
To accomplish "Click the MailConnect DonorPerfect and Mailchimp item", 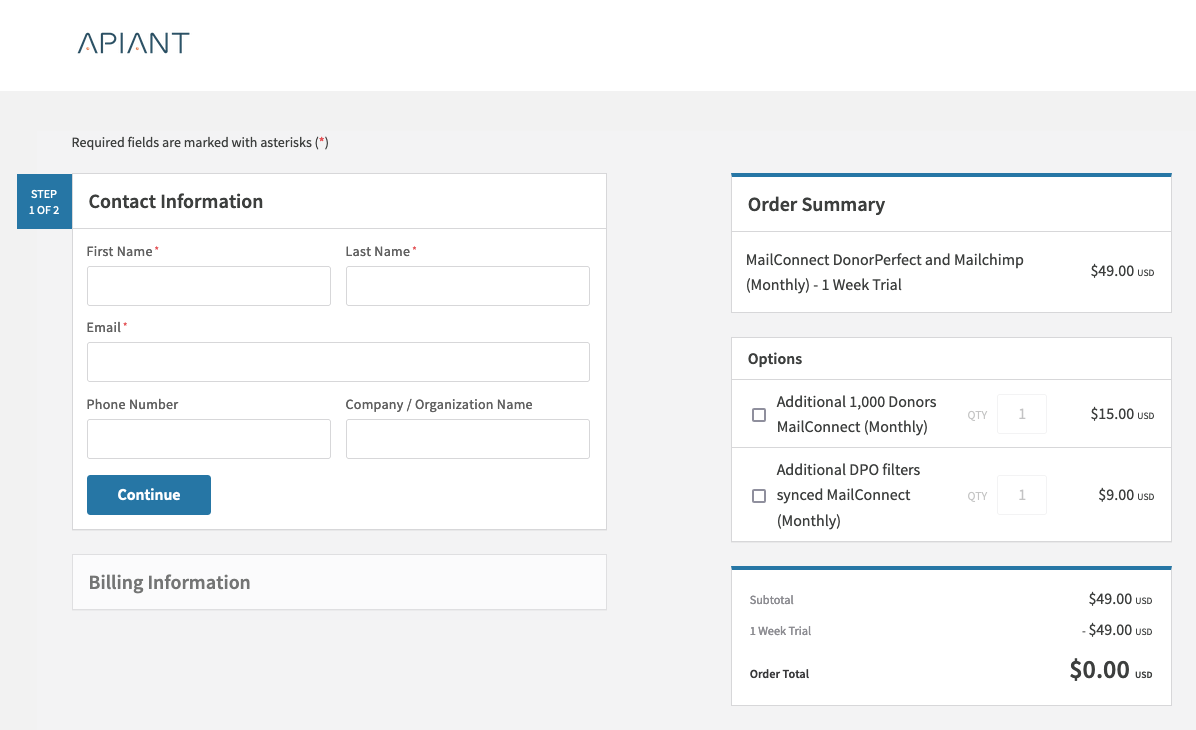I will [x=884, y=272].
